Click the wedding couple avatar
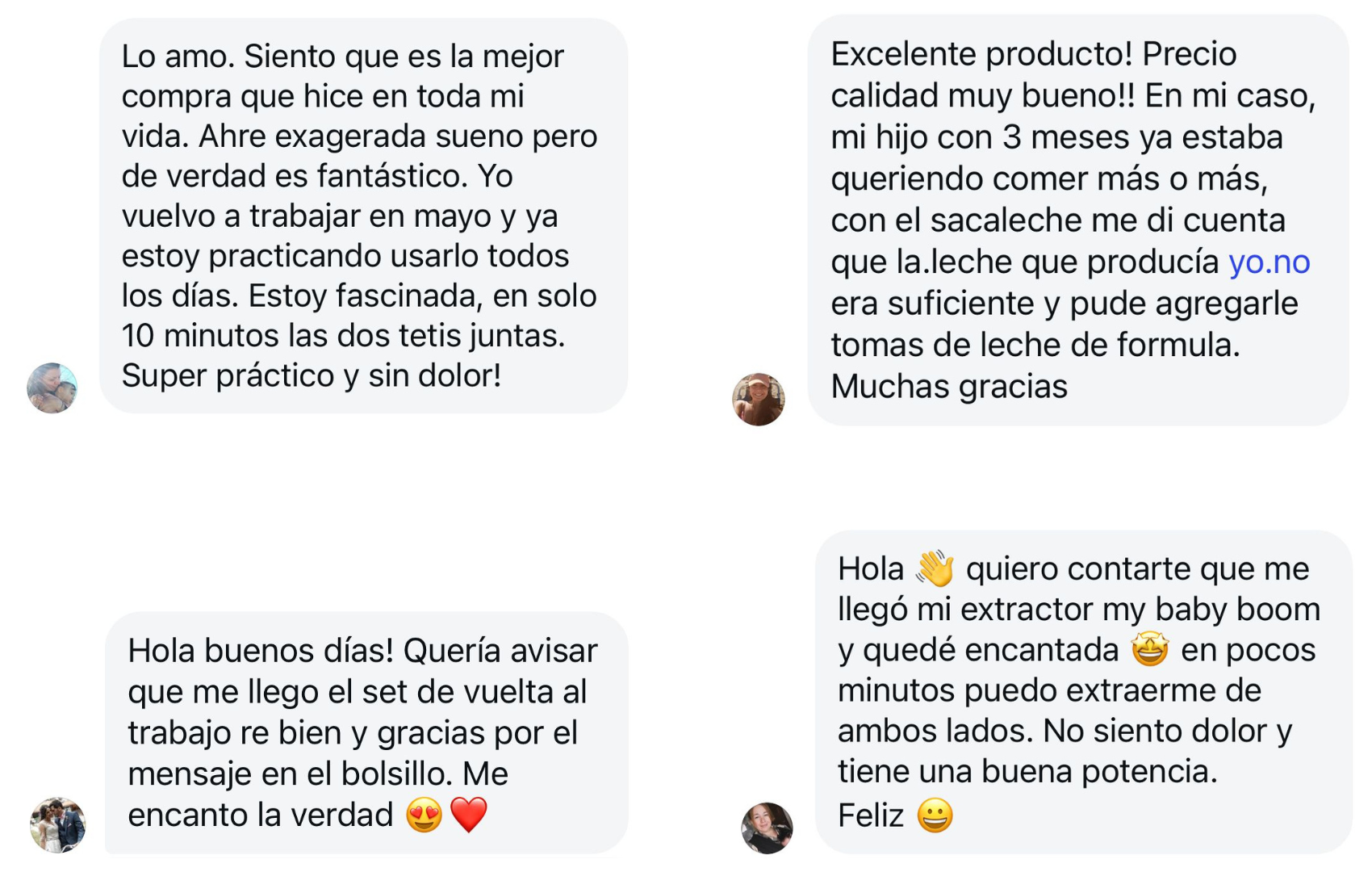 pos(58,824)
